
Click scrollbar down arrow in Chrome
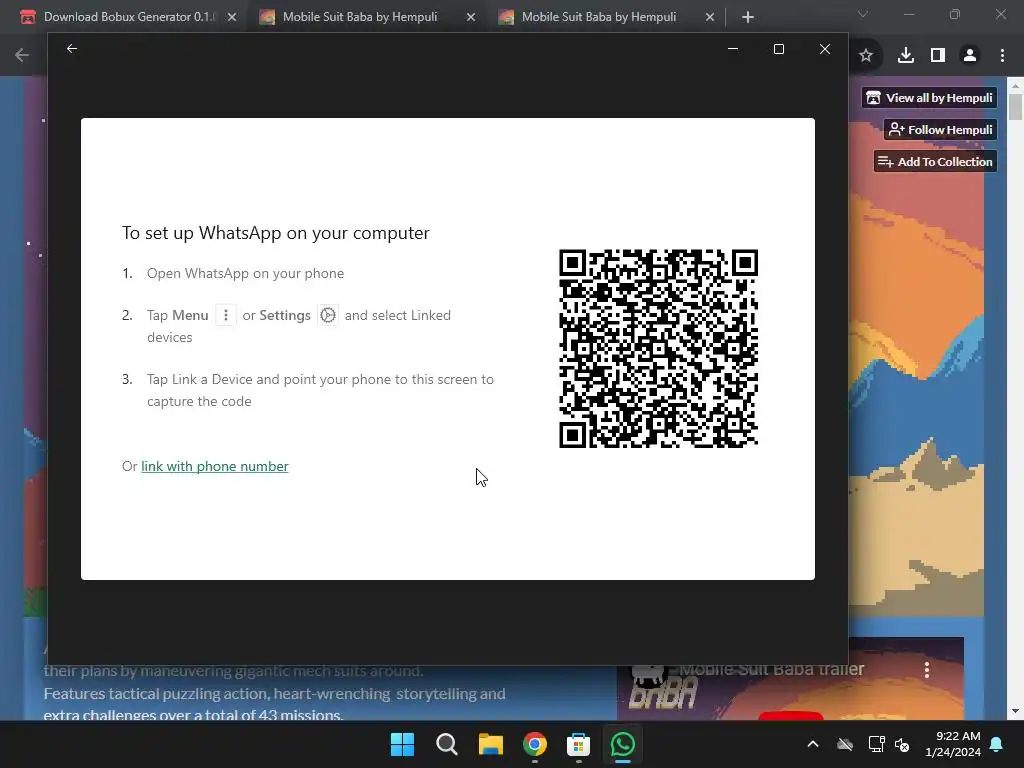1015,711
